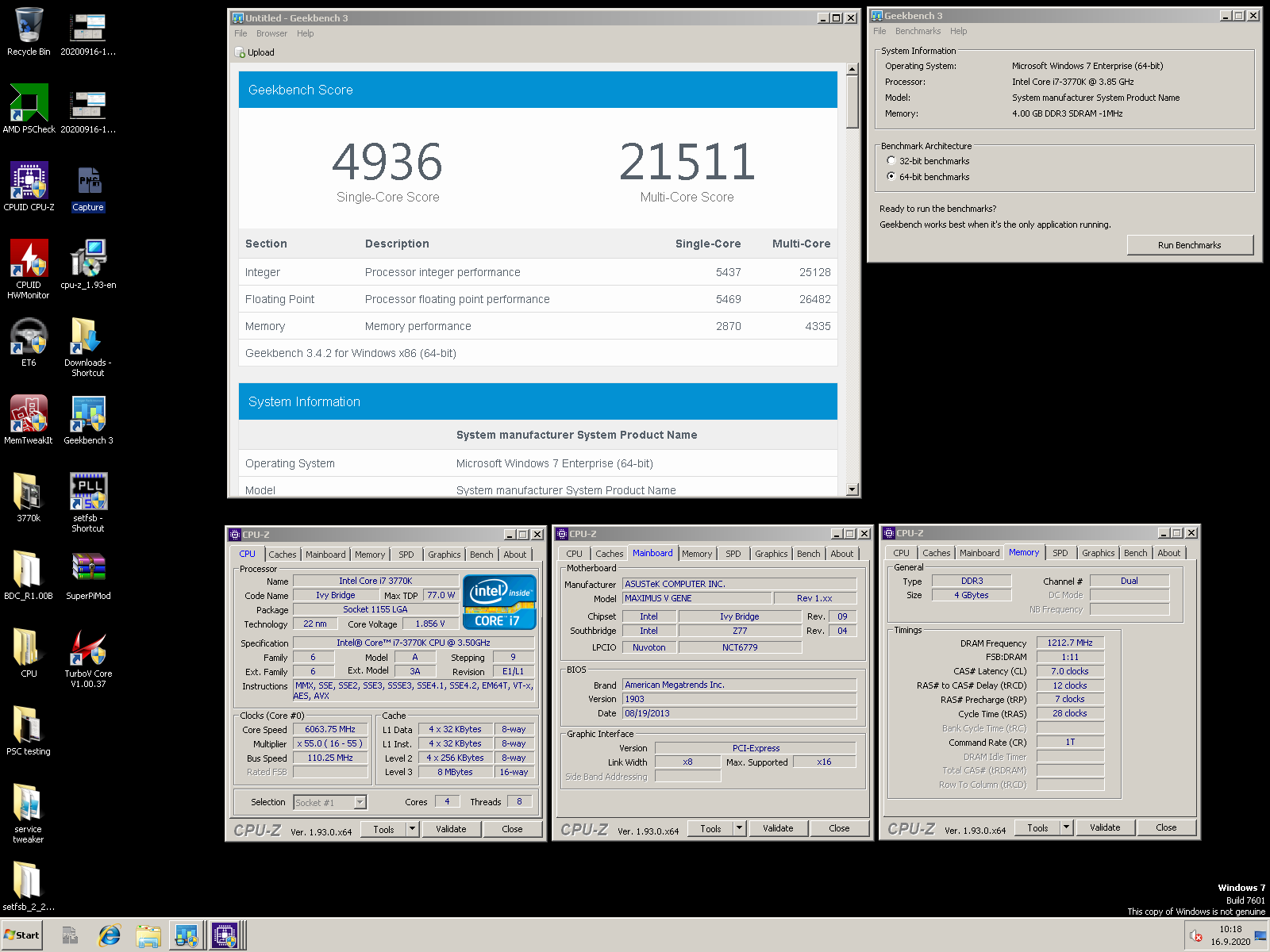1270x952 pixels.
Task: Open the Downloads - Shortcut folder icon
Action: pos(88,347)
